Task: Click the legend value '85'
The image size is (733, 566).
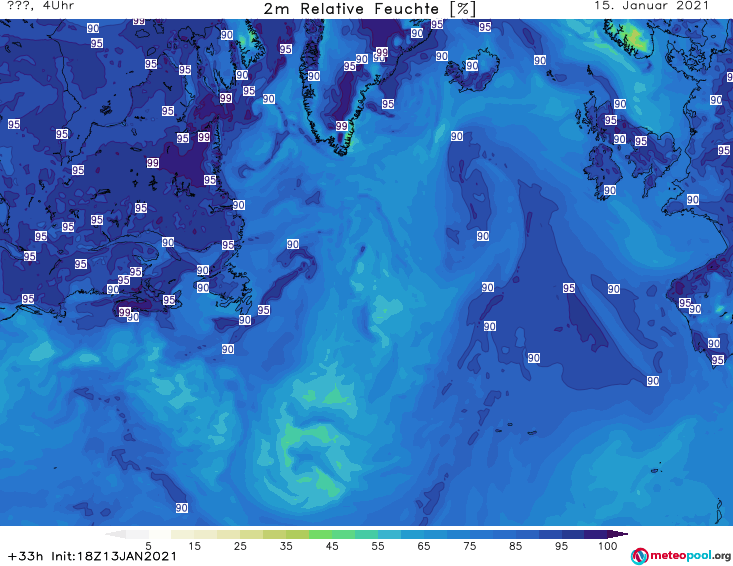Action: (515, 545)
